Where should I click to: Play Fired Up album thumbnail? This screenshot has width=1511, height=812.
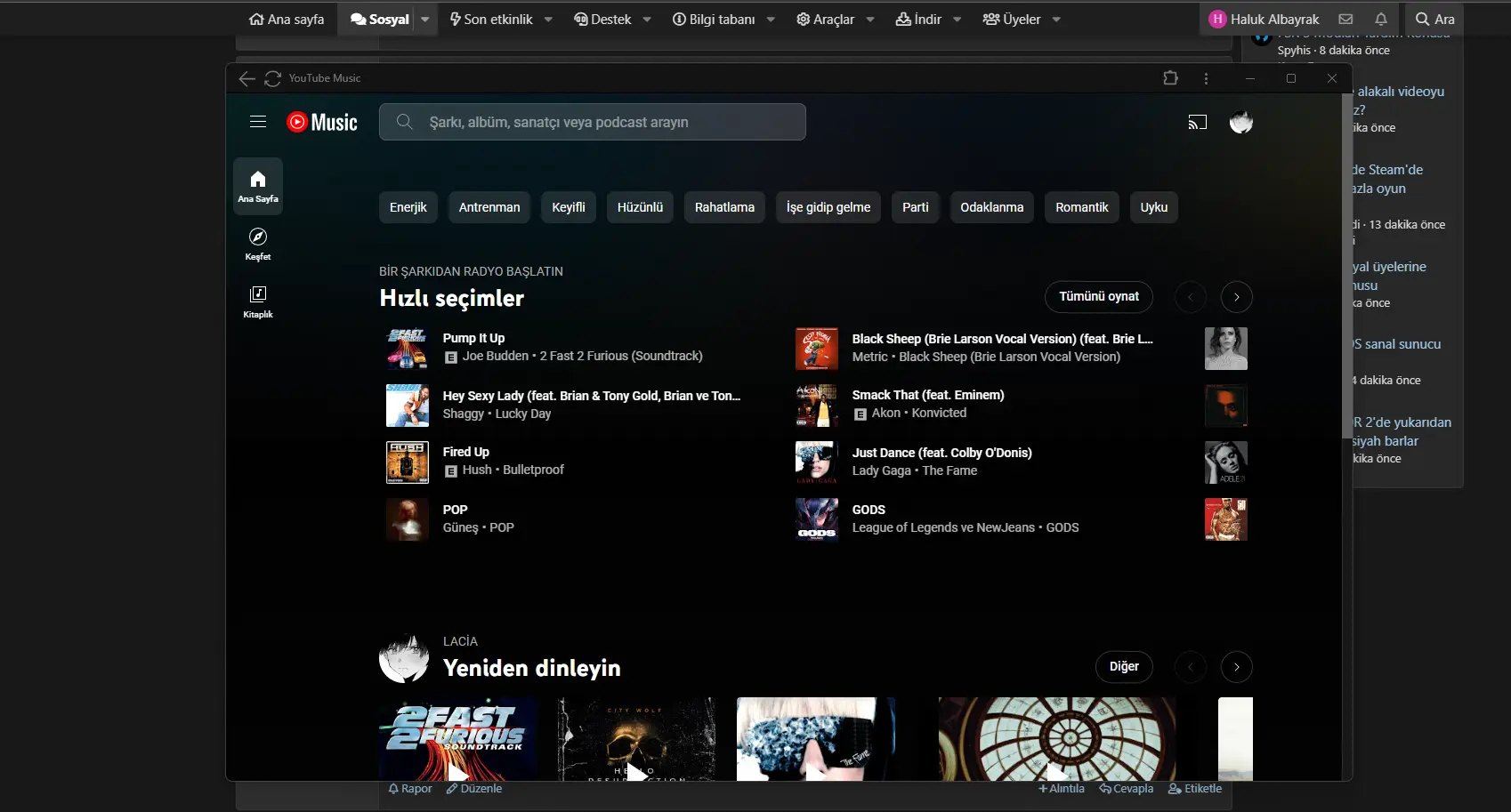(408, 462)
